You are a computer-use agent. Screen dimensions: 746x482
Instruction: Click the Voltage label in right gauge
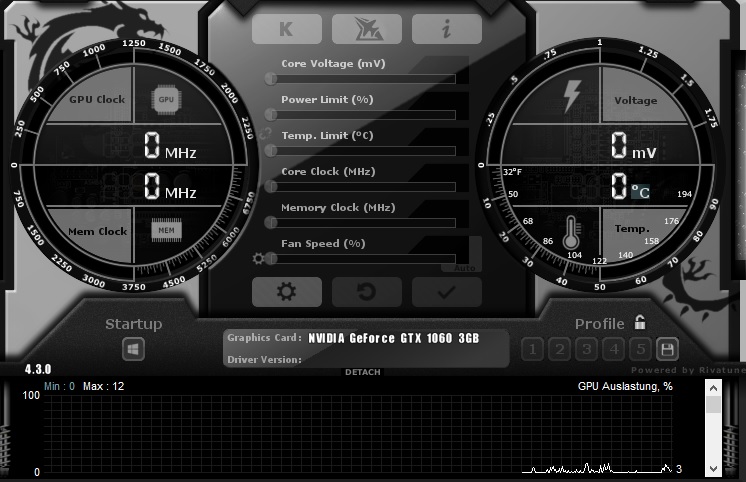[x=636, y=100]
